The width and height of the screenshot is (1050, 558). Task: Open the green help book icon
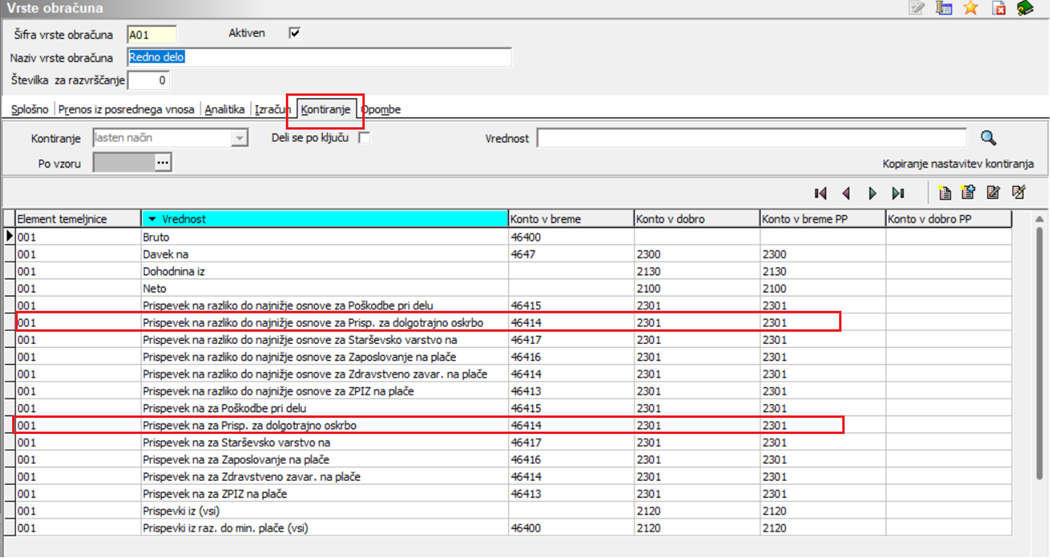click(x=1025, y=9)
